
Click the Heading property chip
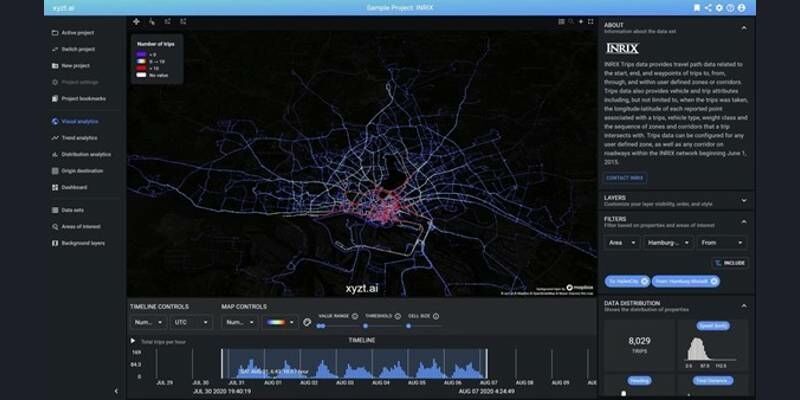639,381
